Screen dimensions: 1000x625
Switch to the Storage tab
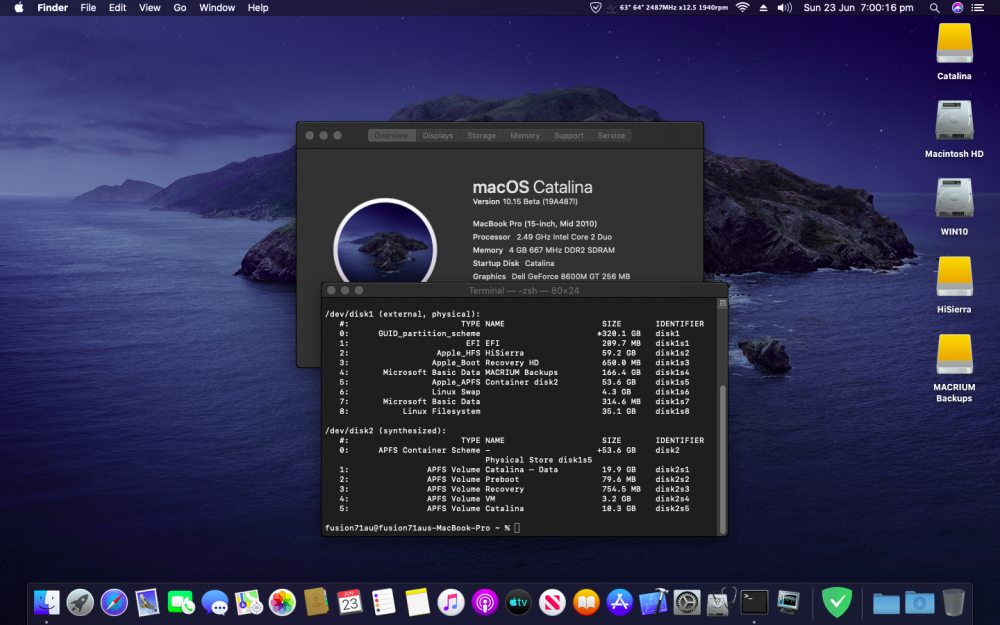tap(482, 135)
